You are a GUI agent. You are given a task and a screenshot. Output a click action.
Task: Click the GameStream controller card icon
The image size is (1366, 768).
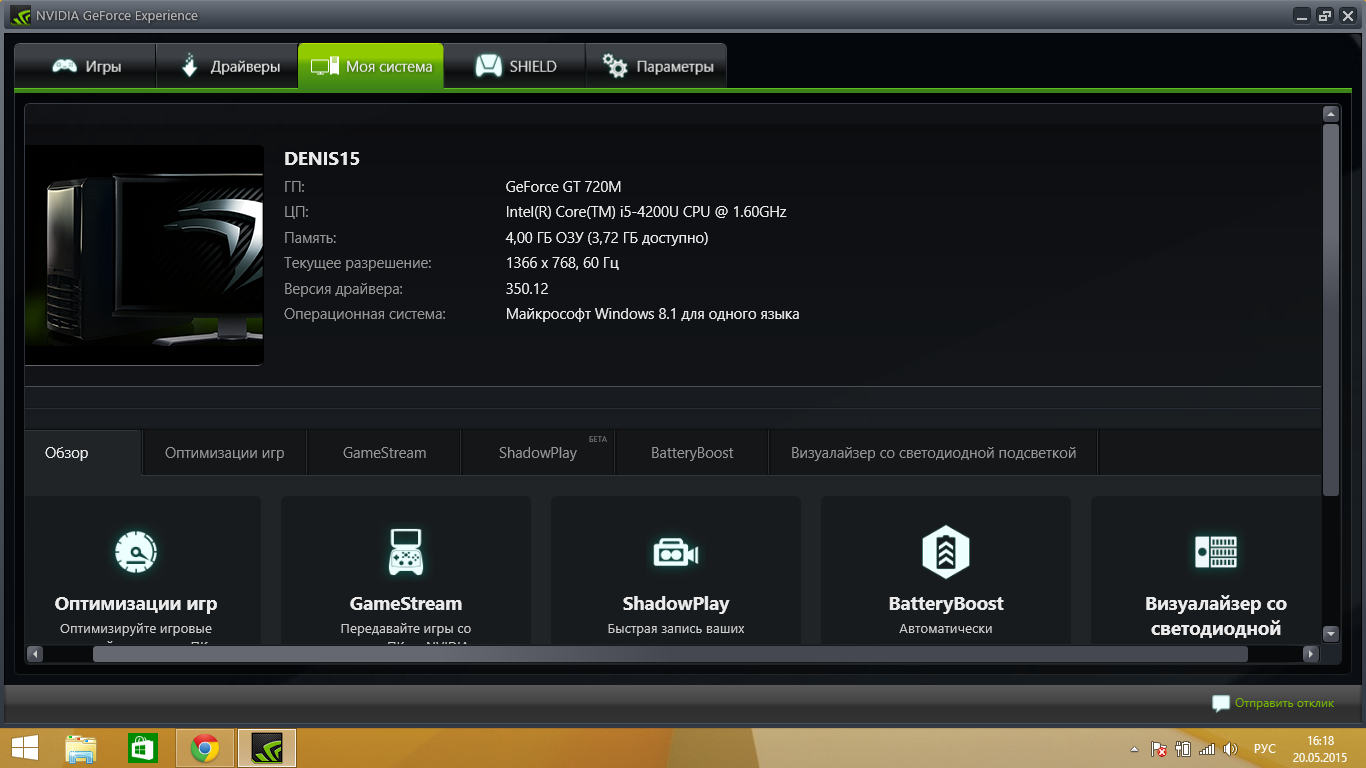coord(406,551)
